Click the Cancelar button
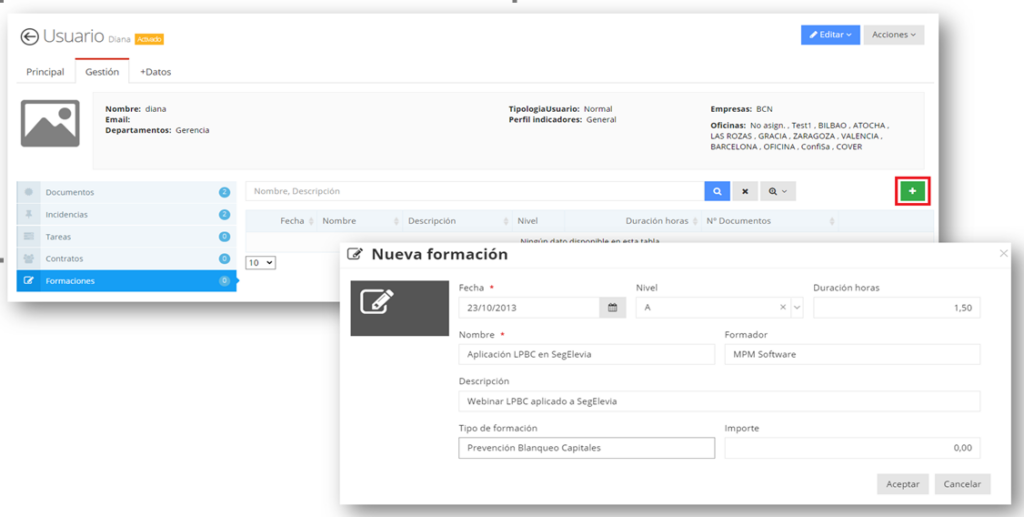Screen dimensions: 1024x517 coord(962,484)
